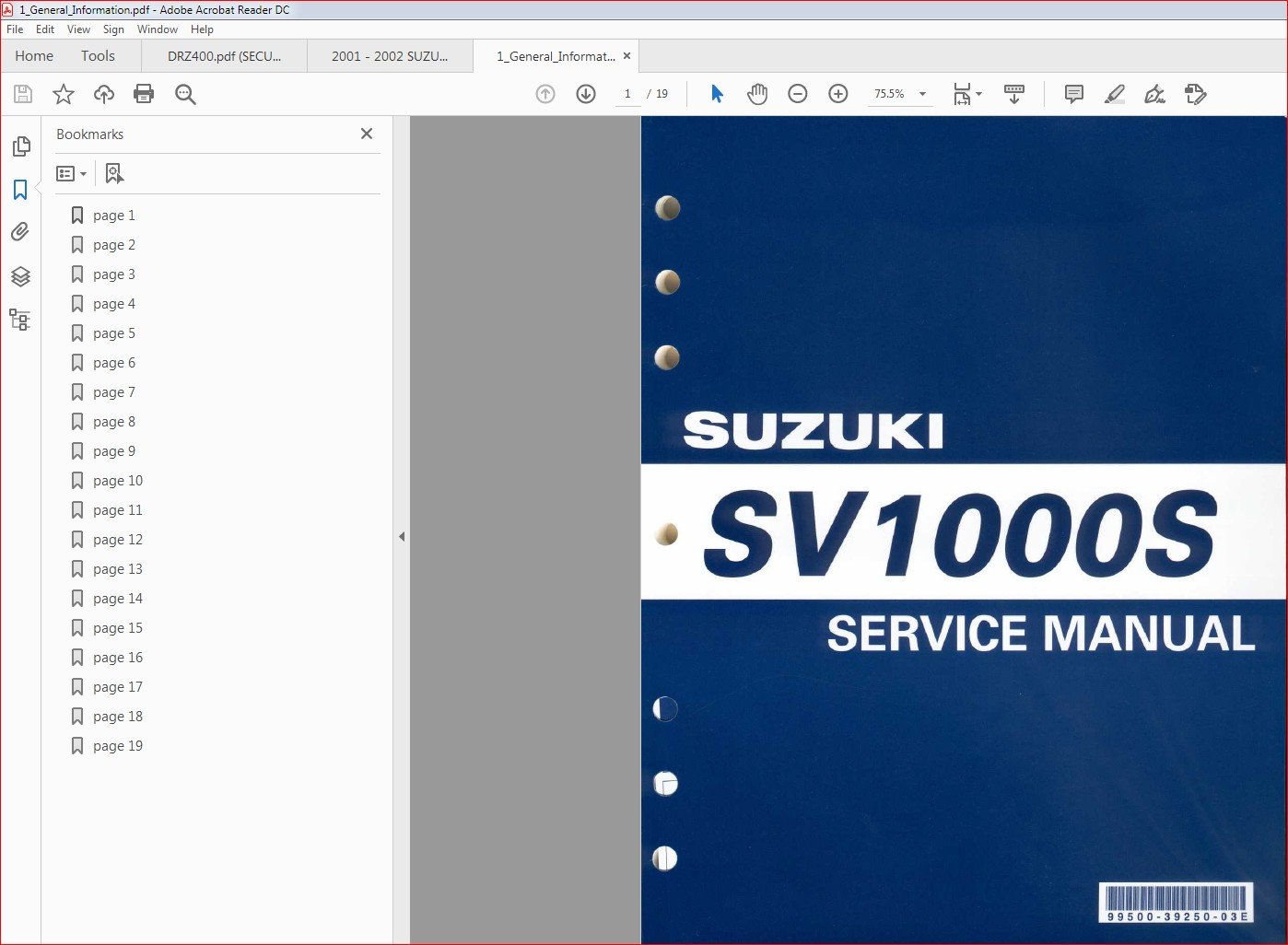Activate the Hand pan tool
The width and height of the screenshot is (1288, 945).
click(x=757, y=94)
